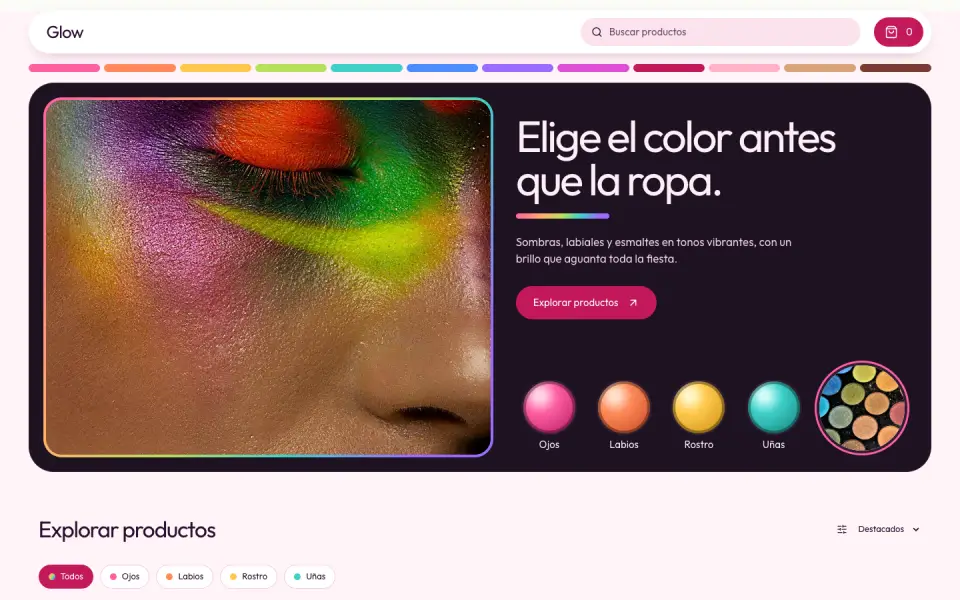960x600 pixels.
Task: Toggle the Ojos filter chip
Action: pos(124,576)
